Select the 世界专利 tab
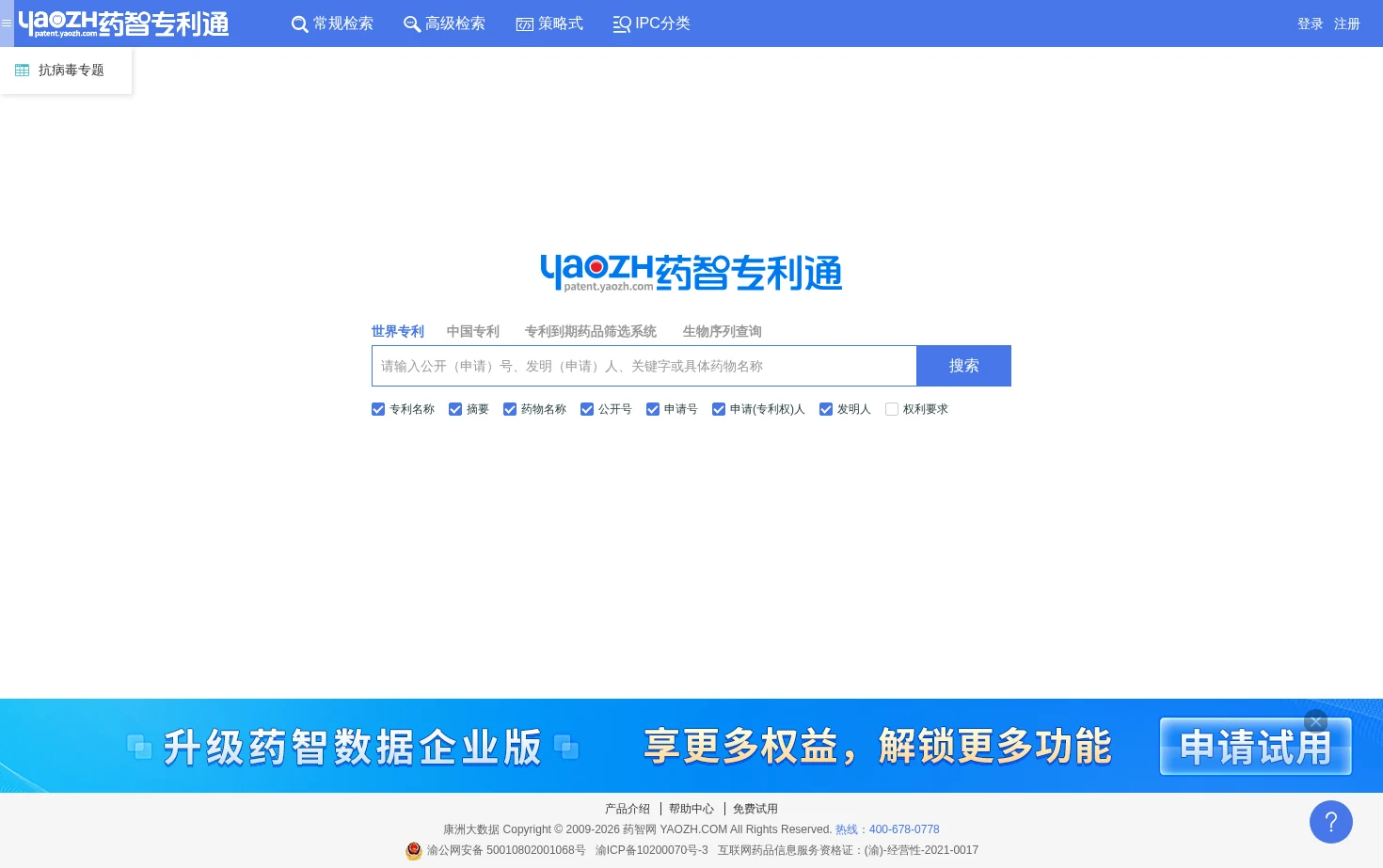 [398, 331]
